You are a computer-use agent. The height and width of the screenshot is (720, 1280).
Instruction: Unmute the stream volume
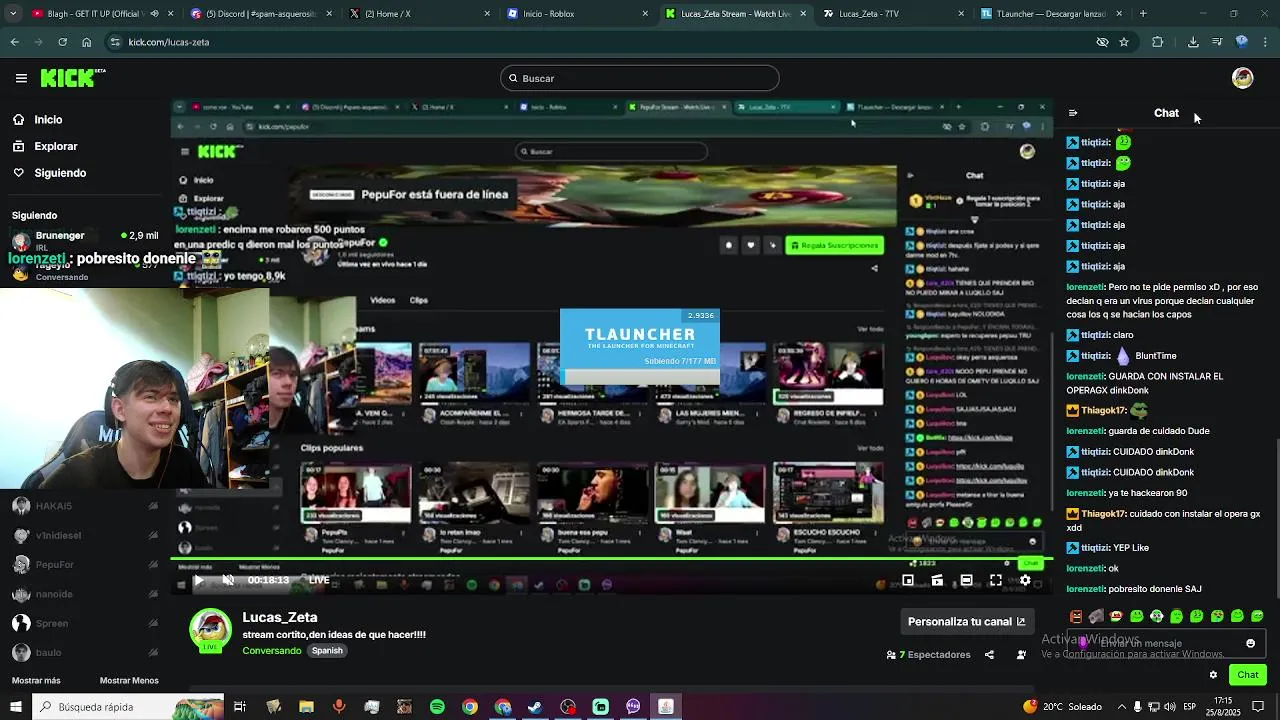228,580
